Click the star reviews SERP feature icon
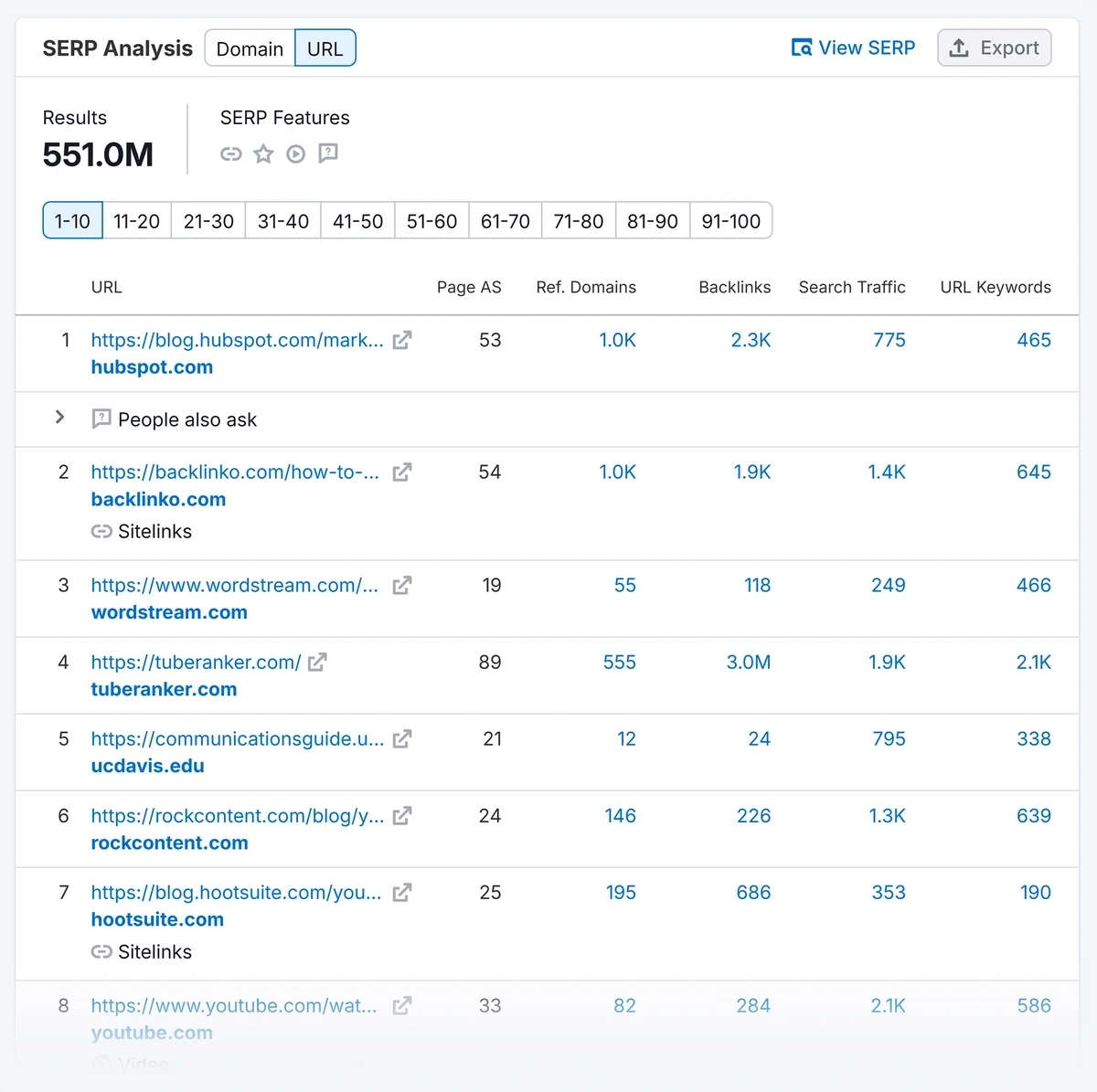Screen dimensions: 1097x1092 (x=263, y=154)
